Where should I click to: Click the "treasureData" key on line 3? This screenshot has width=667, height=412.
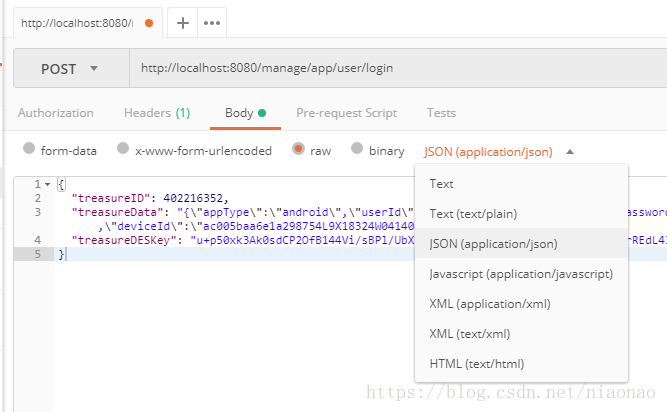pyautogui.click(x=117, y=212)
